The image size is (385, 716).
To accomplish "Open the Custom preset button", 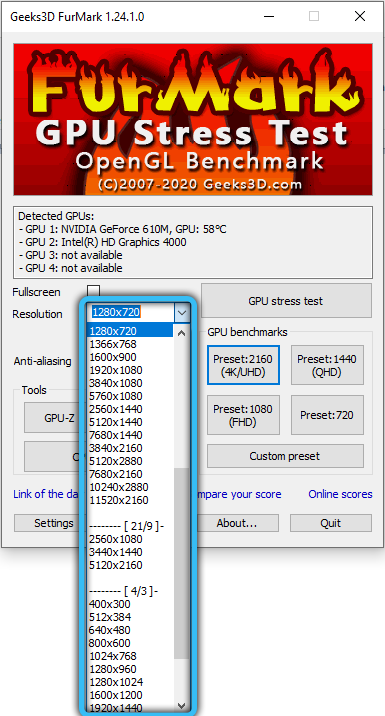I will (285, 456).
